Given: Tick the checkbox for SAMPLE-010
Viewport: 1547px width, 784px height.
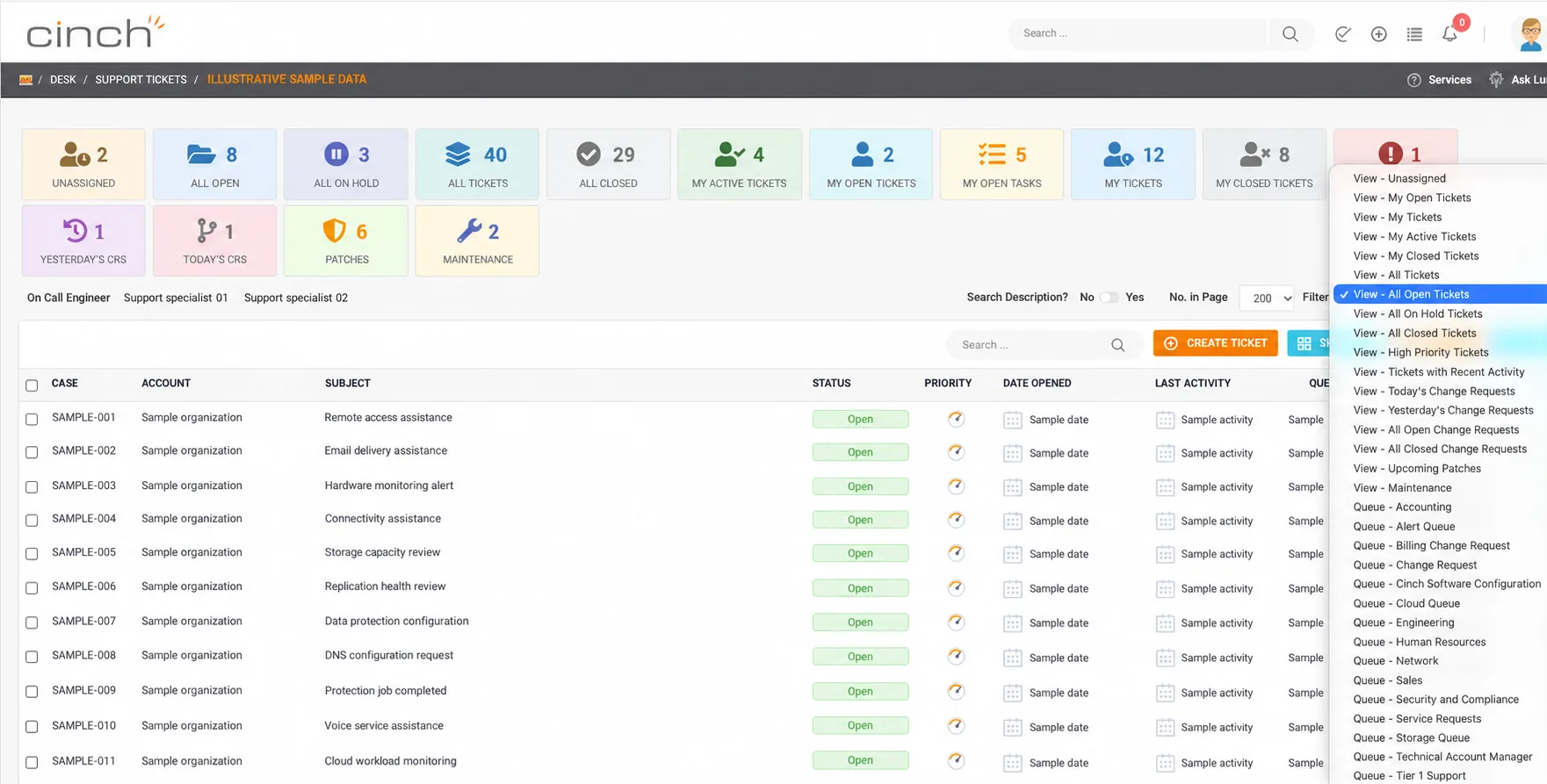Looking at the screenshot, I should coord(32,727).
